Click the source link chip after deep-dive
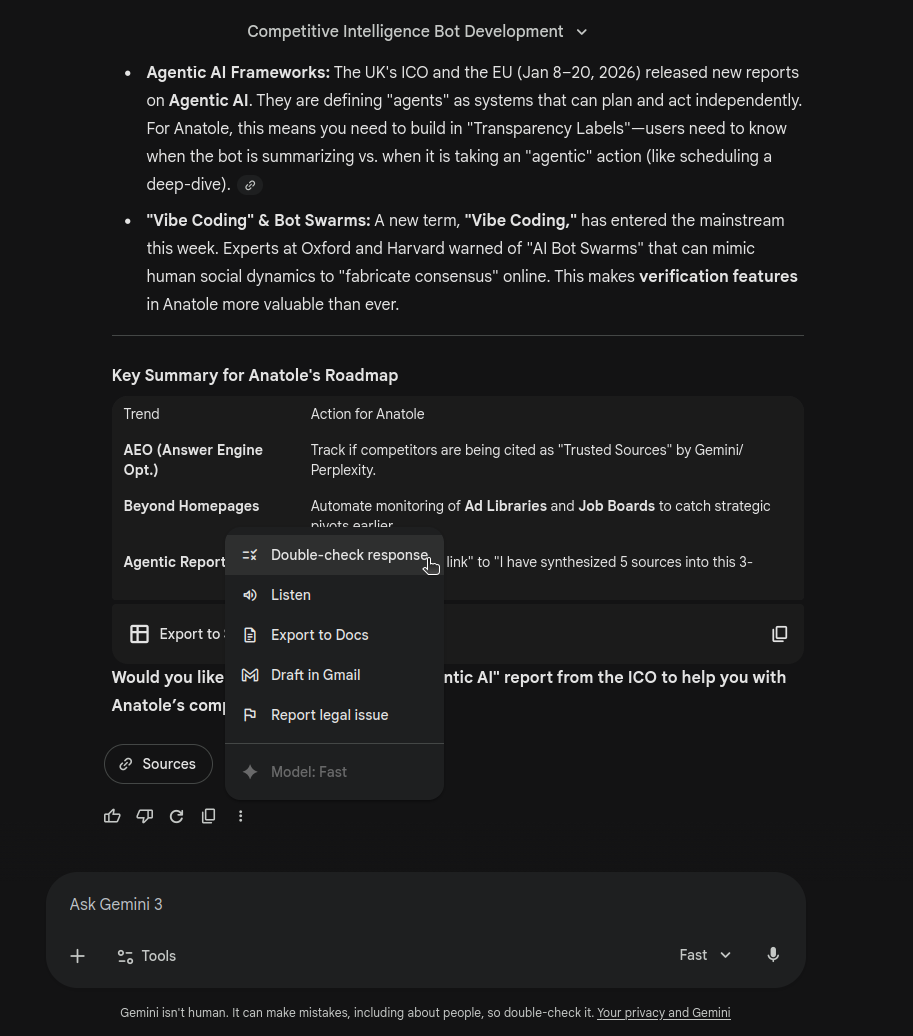The image size is (913, 1036). (250, 185)
